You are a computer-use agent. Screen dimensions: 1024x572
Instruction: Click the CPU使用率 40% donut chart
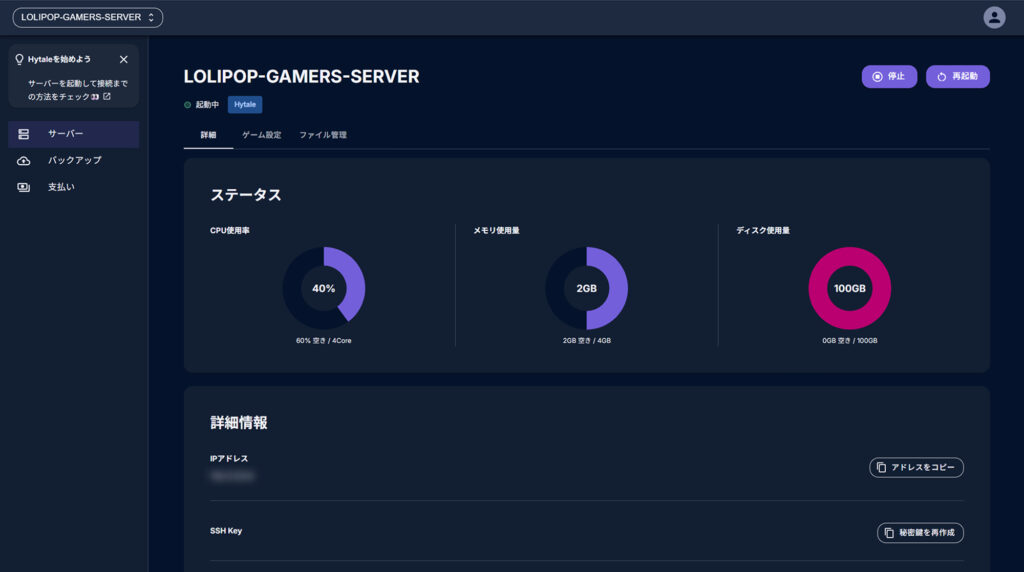tap(324, 288)
